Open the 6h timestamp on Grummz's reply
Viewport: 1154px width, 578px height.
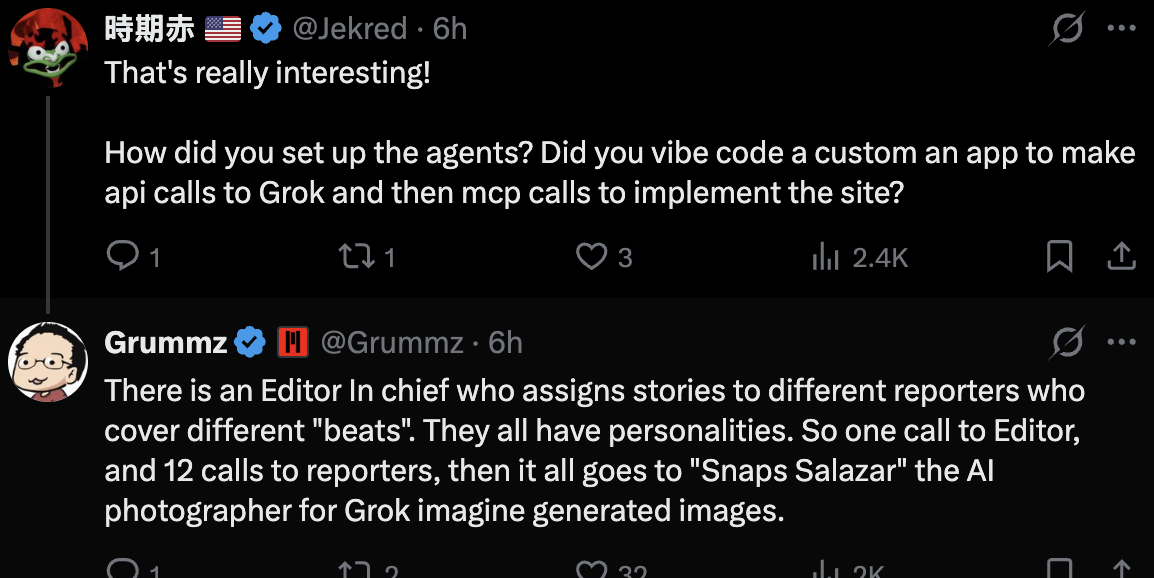(x=505, y=343)
